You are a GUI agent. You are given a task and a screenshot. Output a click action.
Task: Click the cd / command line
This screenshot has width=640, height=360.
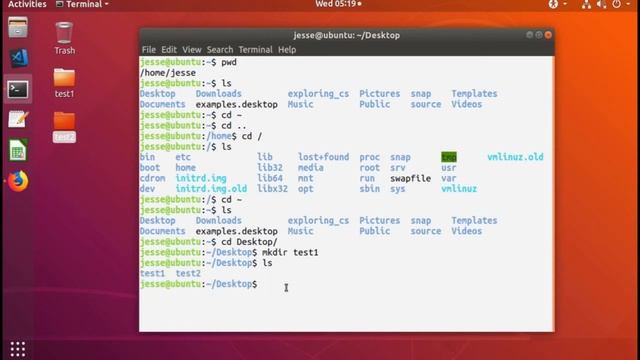pyautogui.click(x=201, y=136)
